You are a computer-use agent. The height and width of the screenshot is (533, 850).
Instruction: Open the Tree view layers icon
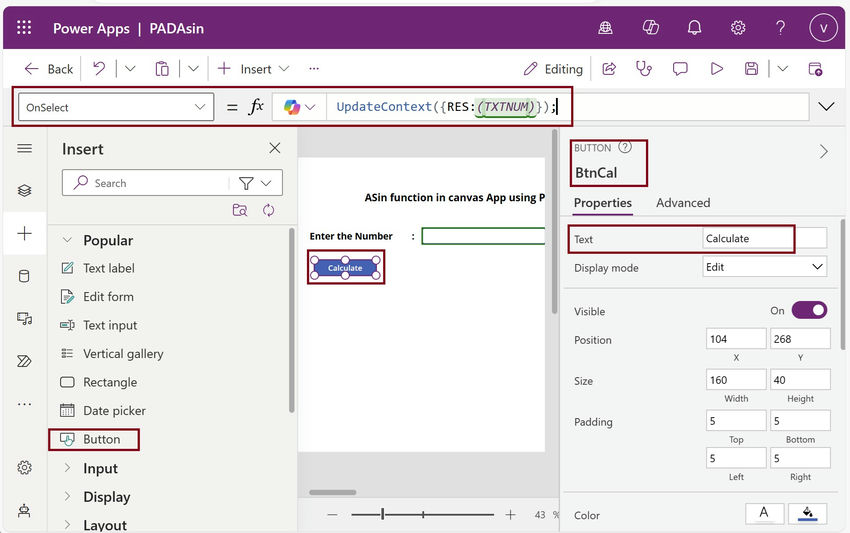pyautogui.click(x=24, y=190)
